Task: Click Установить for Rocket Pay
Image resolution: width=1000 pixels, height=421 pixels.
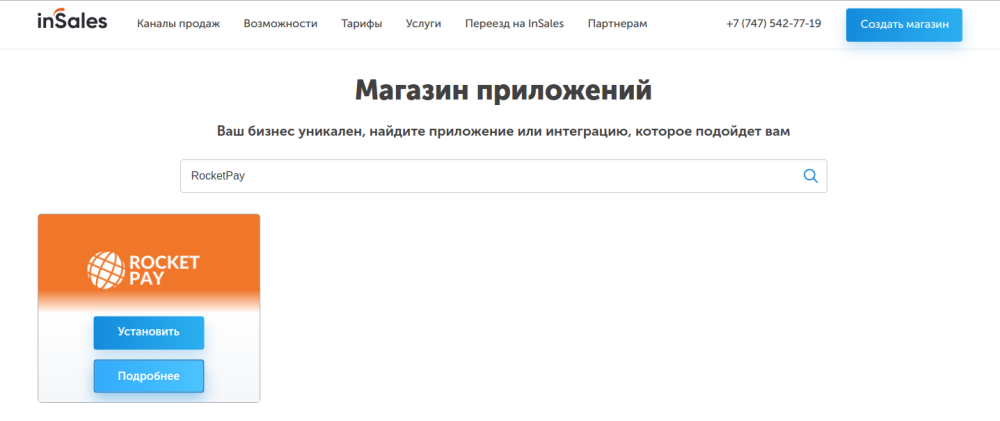Action: 149,332
